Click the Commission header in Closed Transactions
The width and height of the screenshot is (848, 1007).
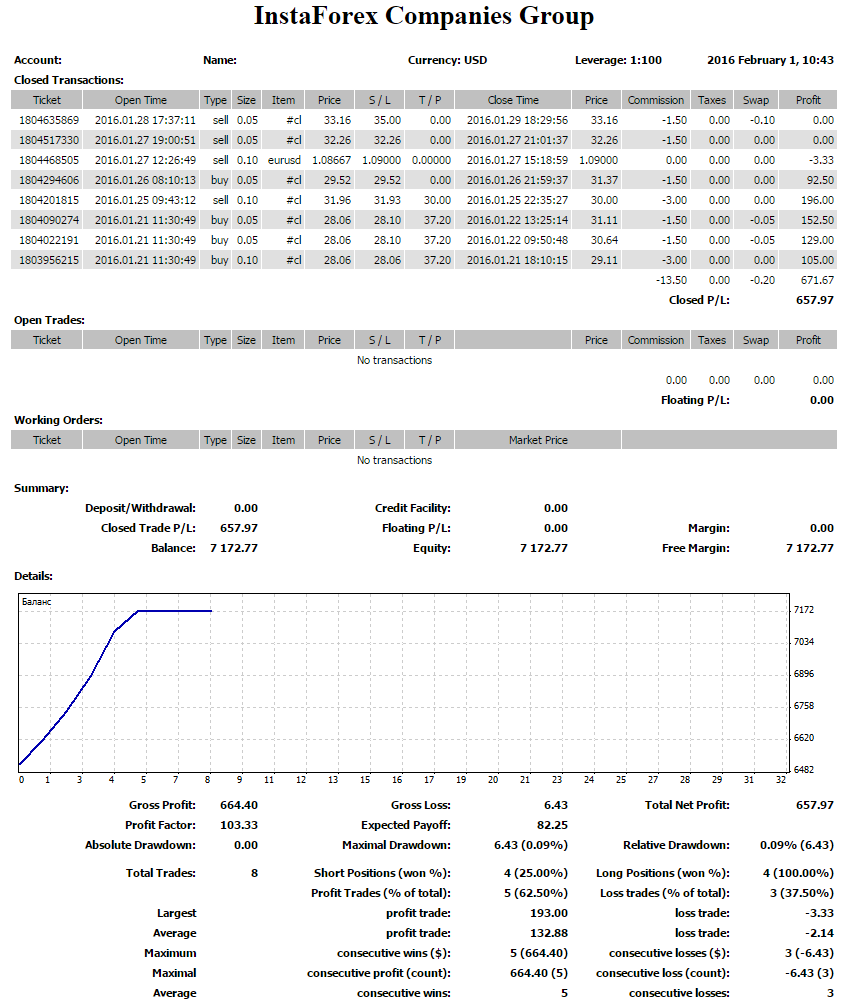(655, 100)
